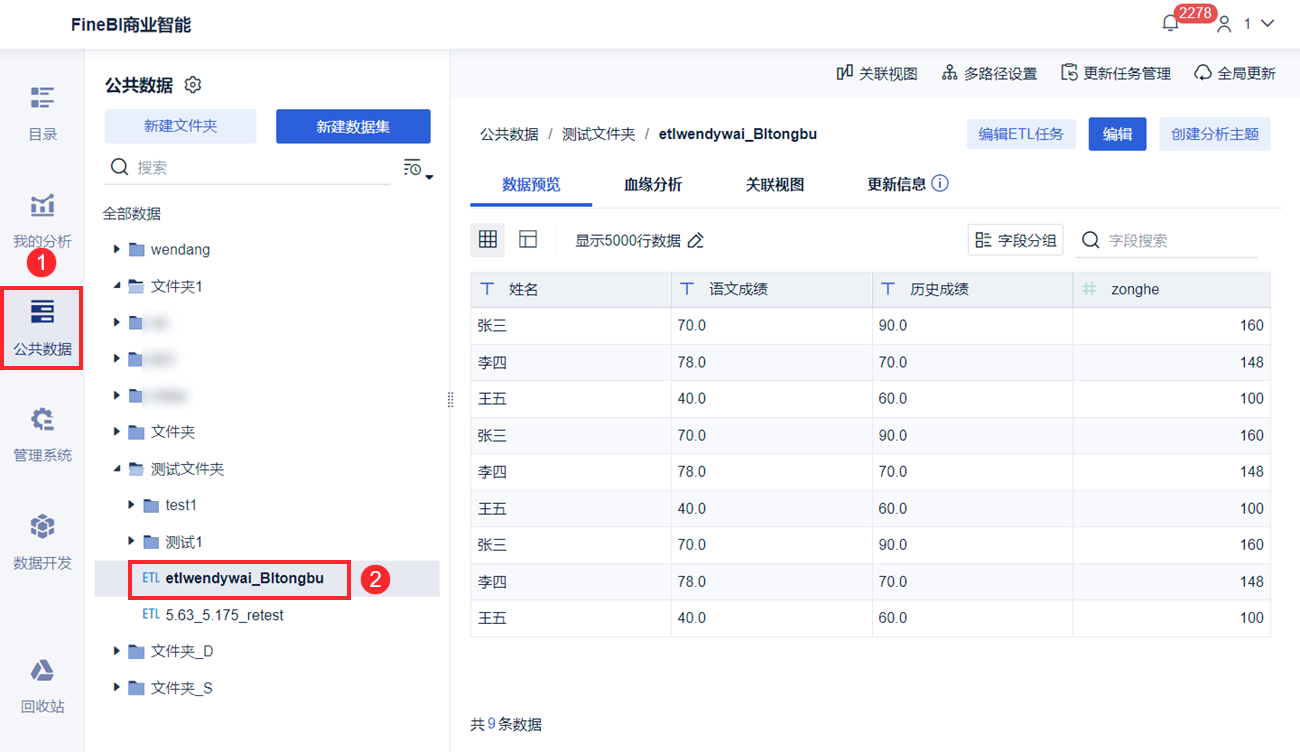1300x752 pixels.
Task: Trigger 全局更新 from top toolbar
Action: pyautogui.click(x=1235, y=73)
